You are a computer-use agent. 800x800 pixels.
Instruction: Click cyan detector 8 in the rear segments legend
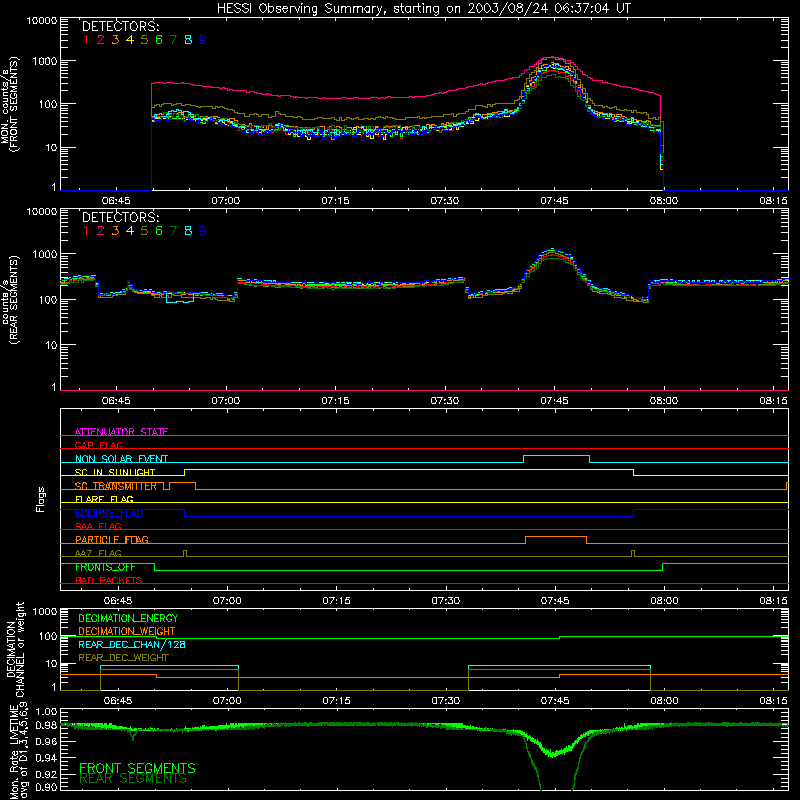188,231
